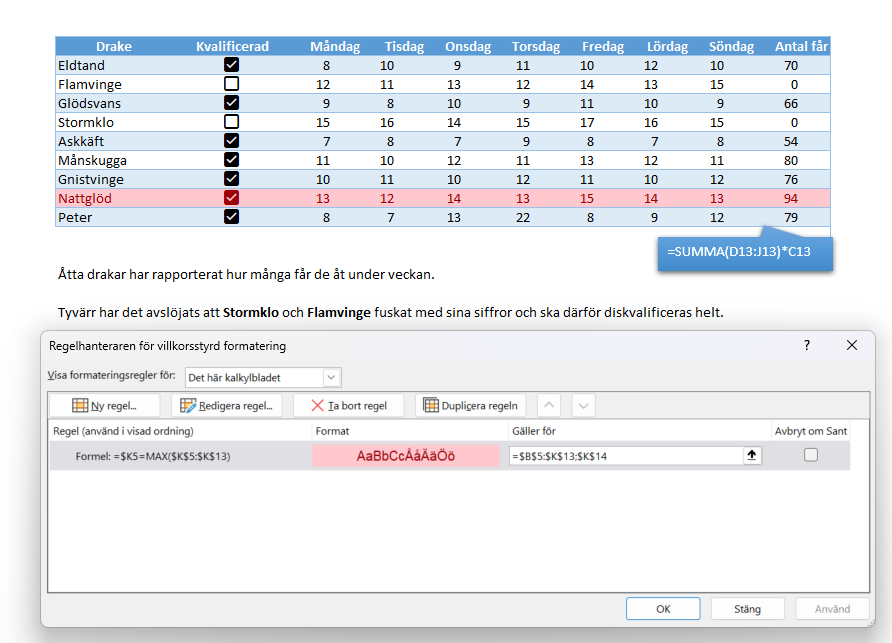Screen dimensions: 892x643
Task: Select the rule Formel: =$K5=MAX($K$5:$K$13)
Action: pyautogui.click(x=153, y=456)
